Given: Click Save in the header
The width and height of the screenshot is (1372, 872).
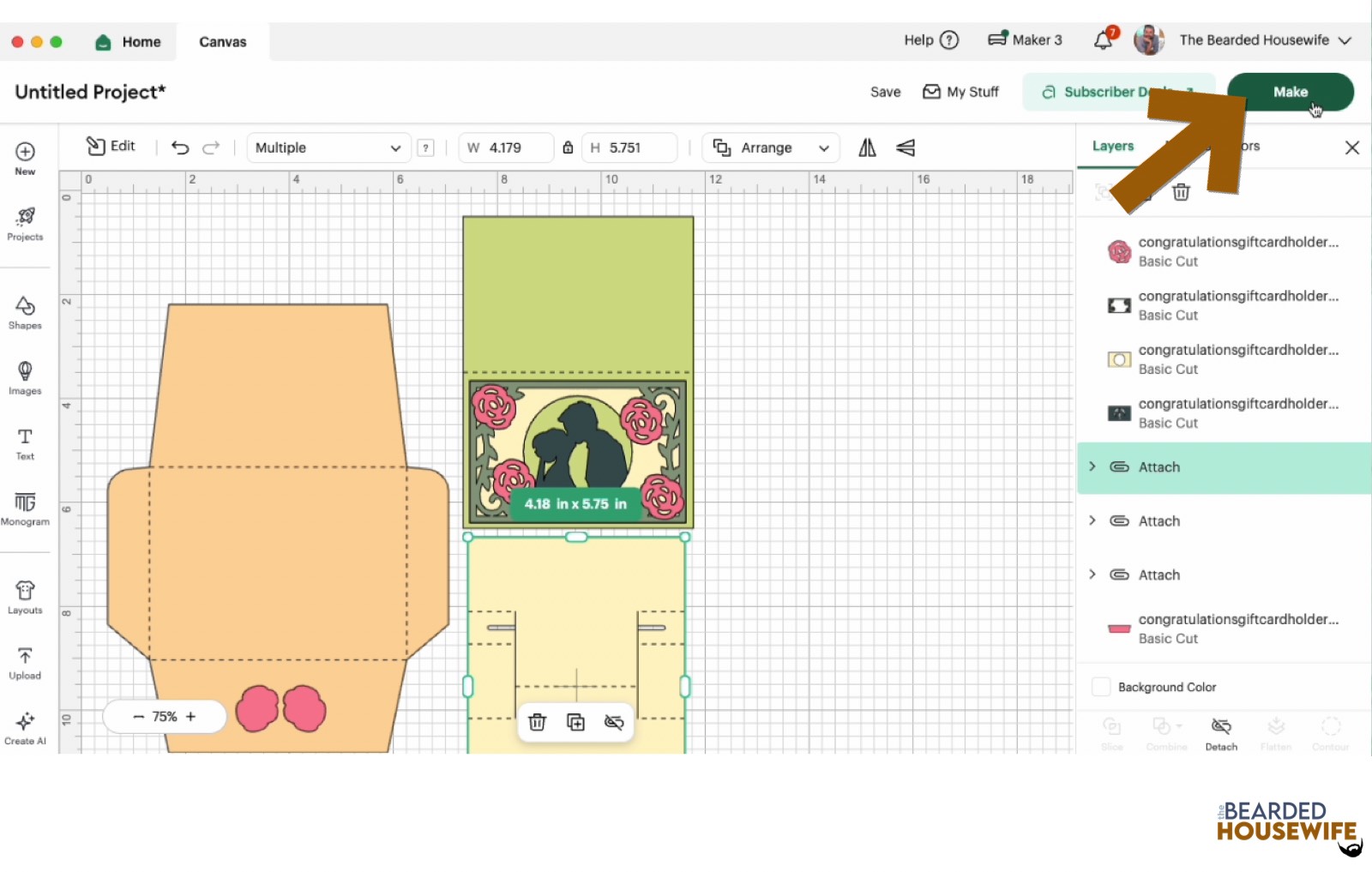Looking at the screenshot, I should 885,92.
